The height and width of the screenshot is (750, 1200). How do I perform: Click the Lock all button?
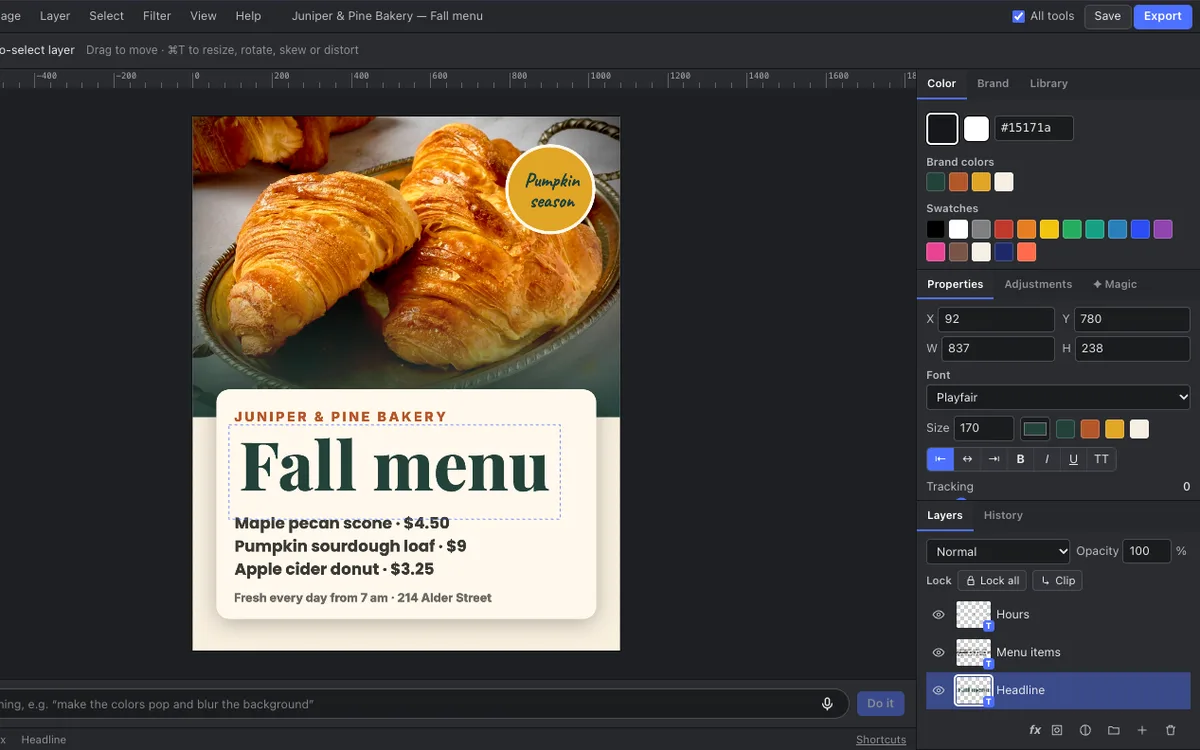(992, 581)
